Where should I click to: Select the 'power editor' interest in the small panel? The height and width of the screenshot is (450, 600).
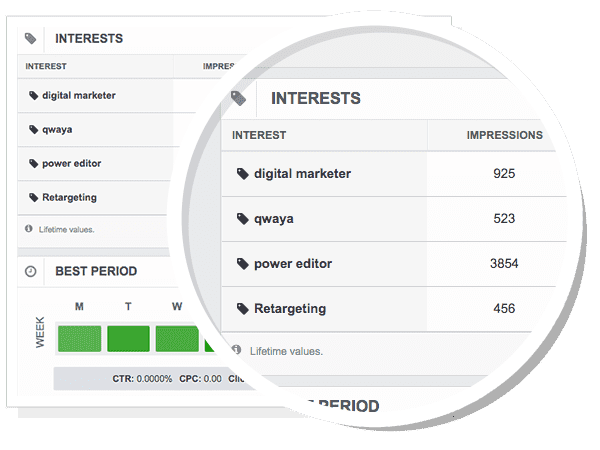coord(71,164)
